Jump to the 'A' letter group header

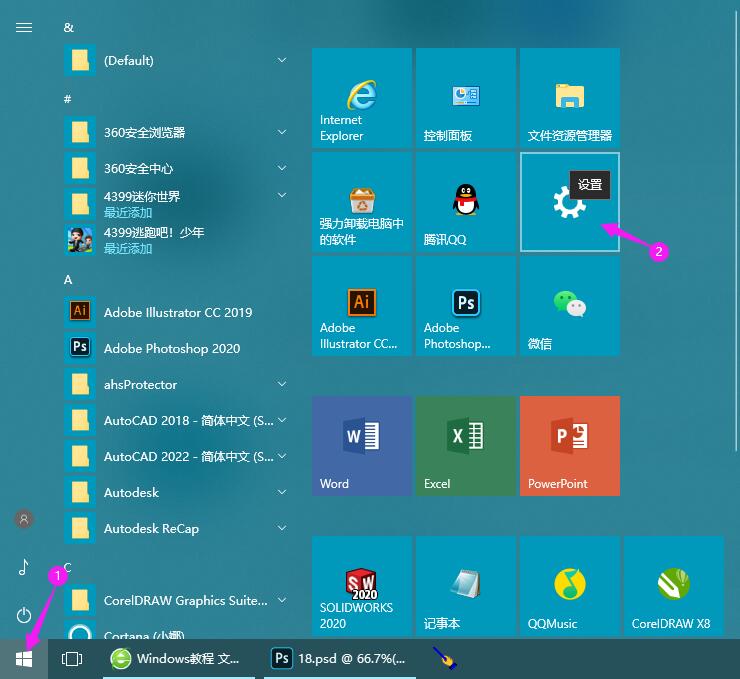[68, 280]
